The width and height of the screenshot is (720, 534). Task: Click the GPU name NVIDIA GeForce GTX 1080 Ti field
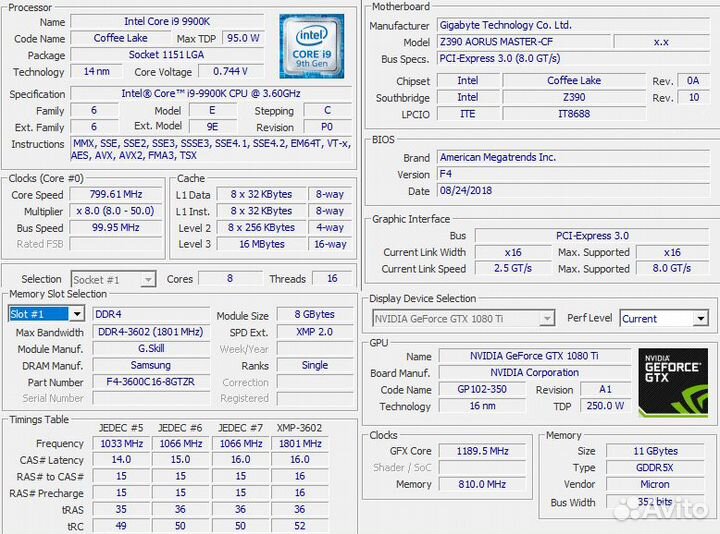(x=534, y=356)
